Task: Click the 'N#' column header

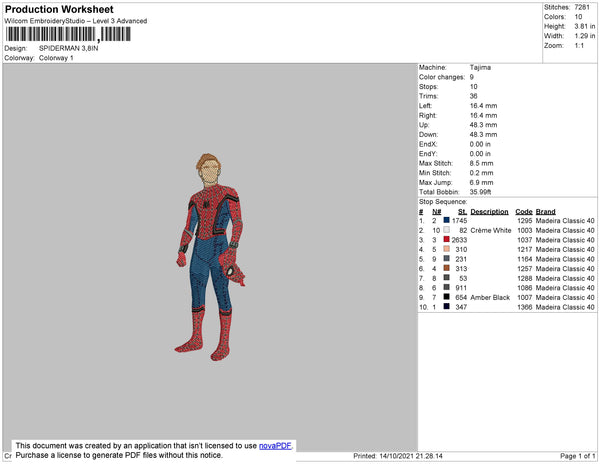Action: click(x=437, y=212)
